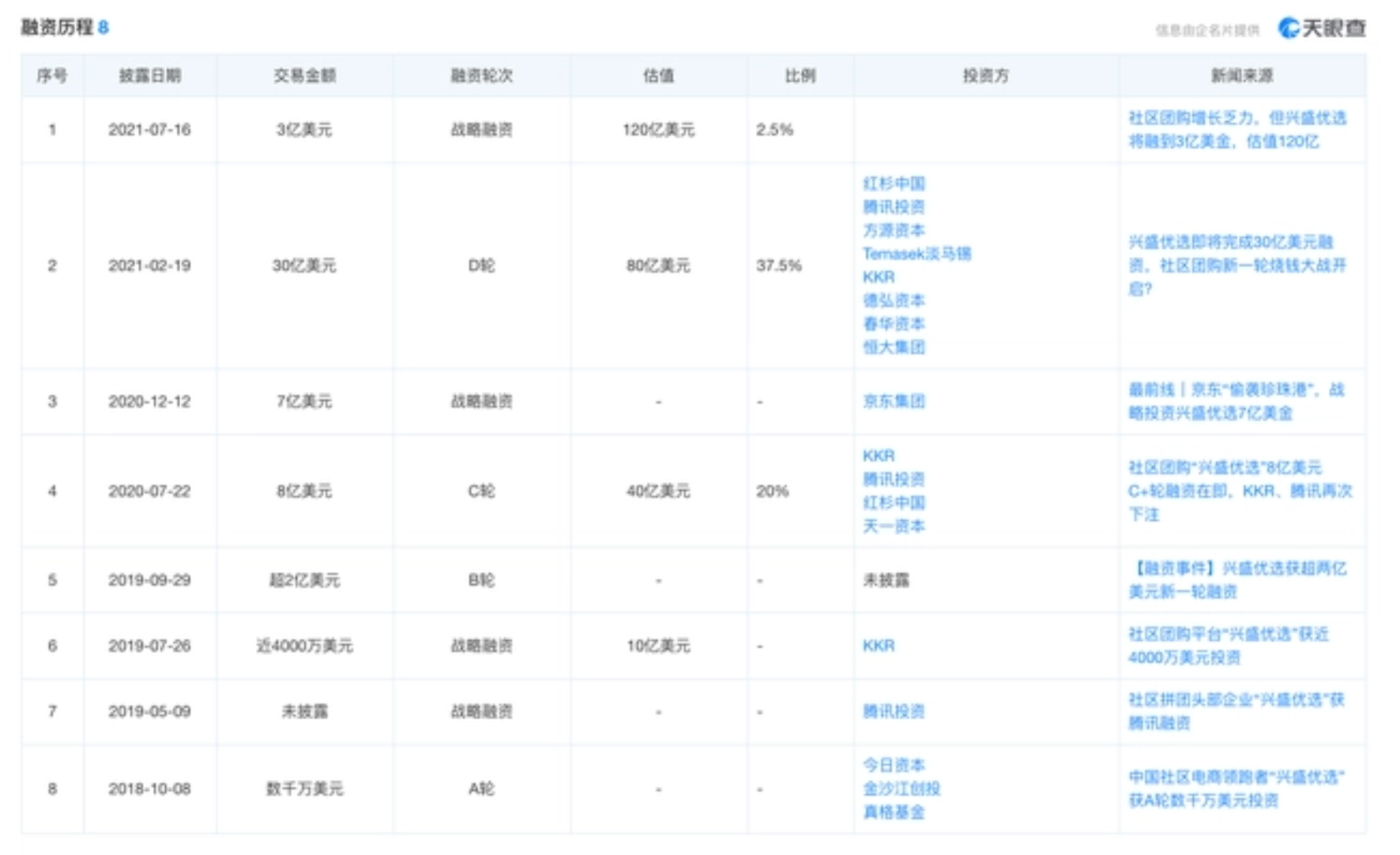Select round cell B轮
The image size is (1400, 855).
pyautogui.click(x=481, y=580)
